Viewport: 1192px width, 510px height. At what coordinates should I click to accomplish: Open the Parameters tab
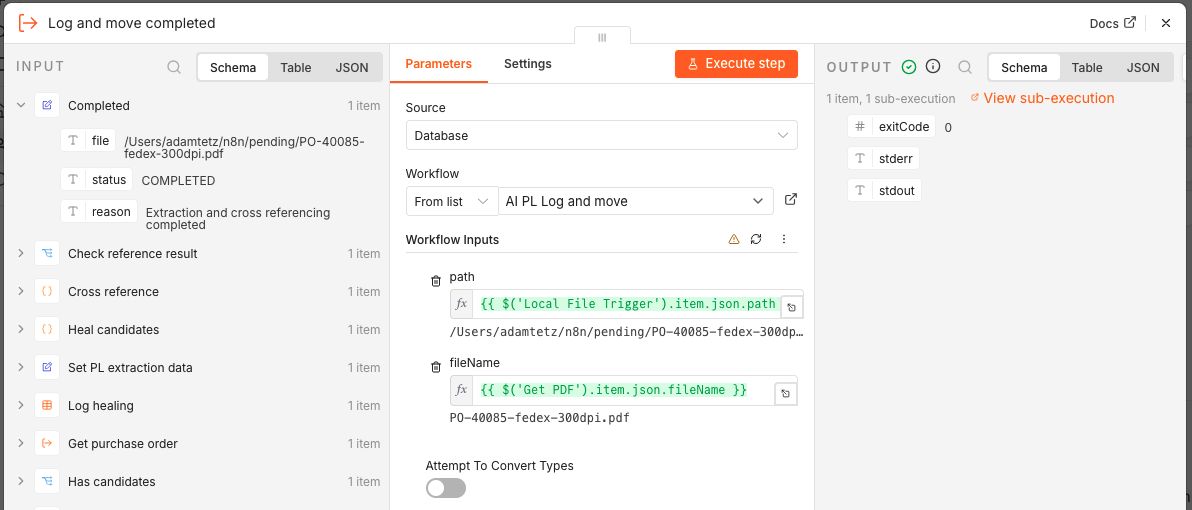click(439, 64)
